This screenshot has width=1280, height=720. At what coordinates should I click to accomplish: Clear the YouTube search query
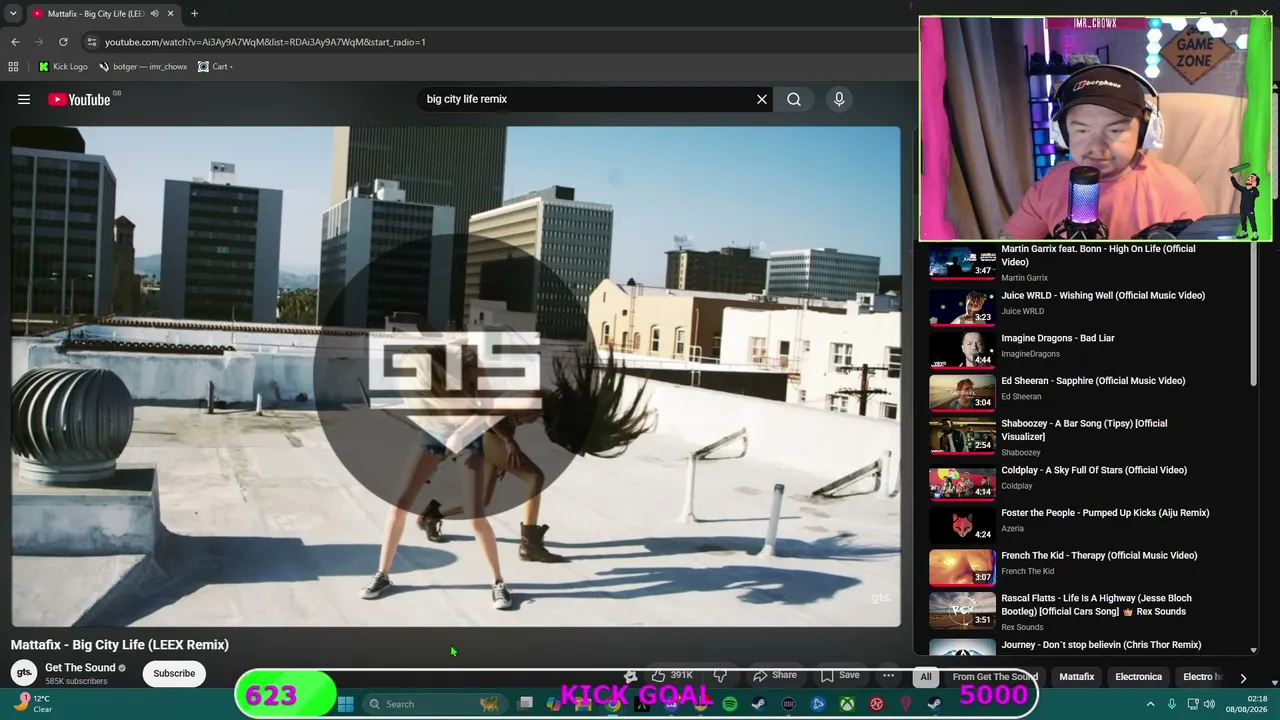[x=762, y=99]
